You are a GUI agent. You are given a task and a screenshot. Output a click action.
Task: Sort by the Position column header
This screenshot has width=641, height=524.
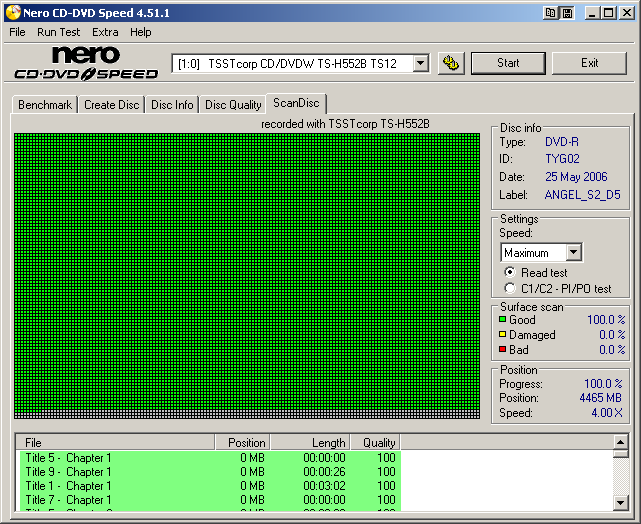242,443
